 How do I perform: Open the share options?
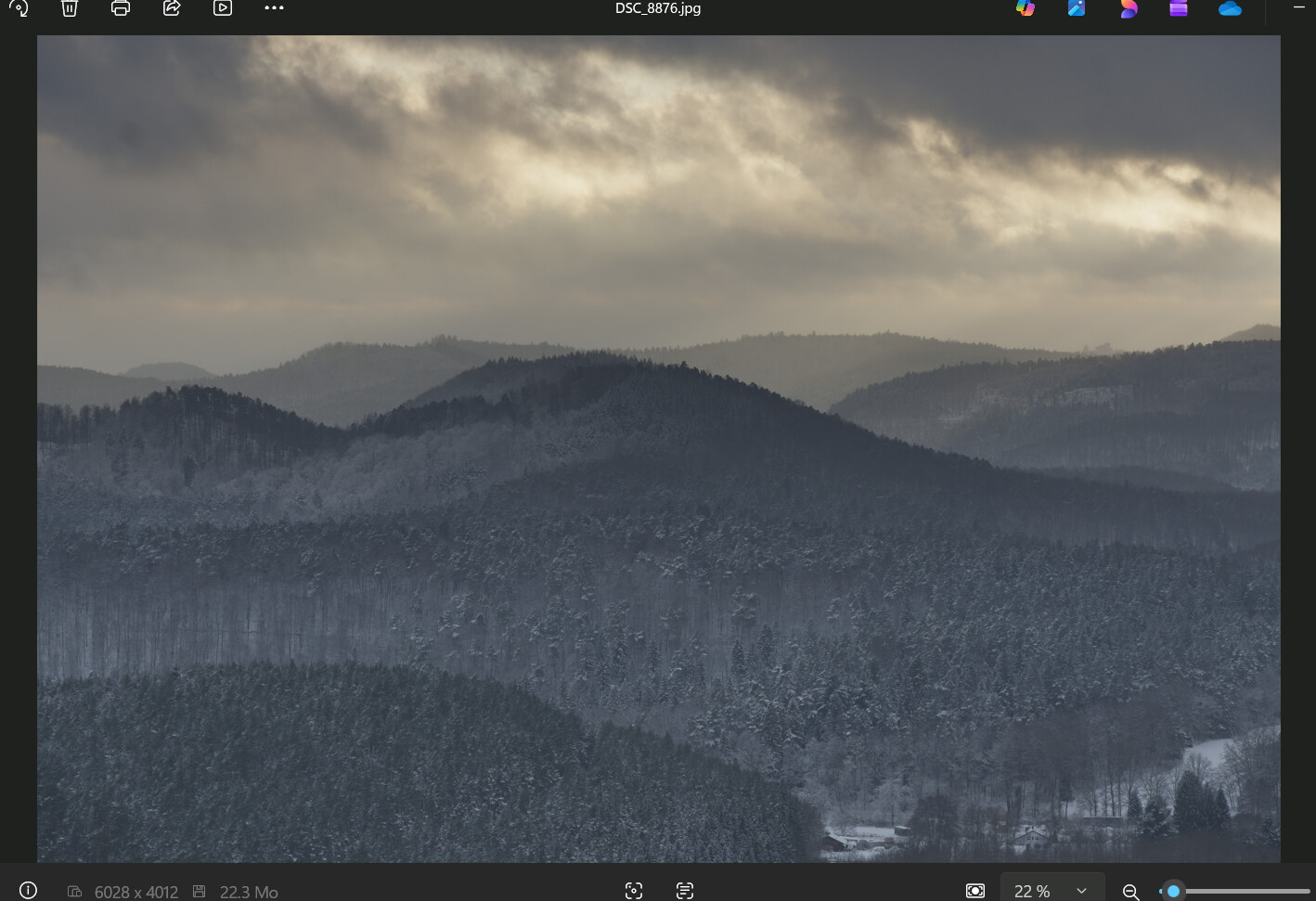click(x=172, y=8)
